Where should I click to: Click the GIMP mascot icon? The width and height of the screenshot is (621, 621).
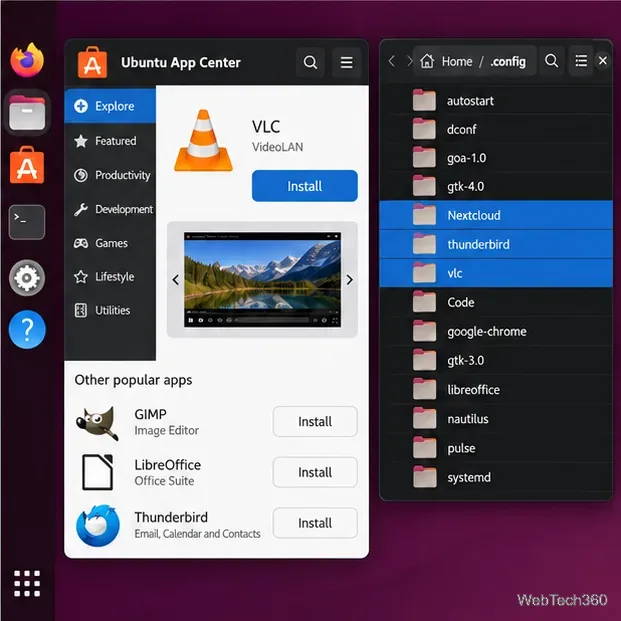97,422
